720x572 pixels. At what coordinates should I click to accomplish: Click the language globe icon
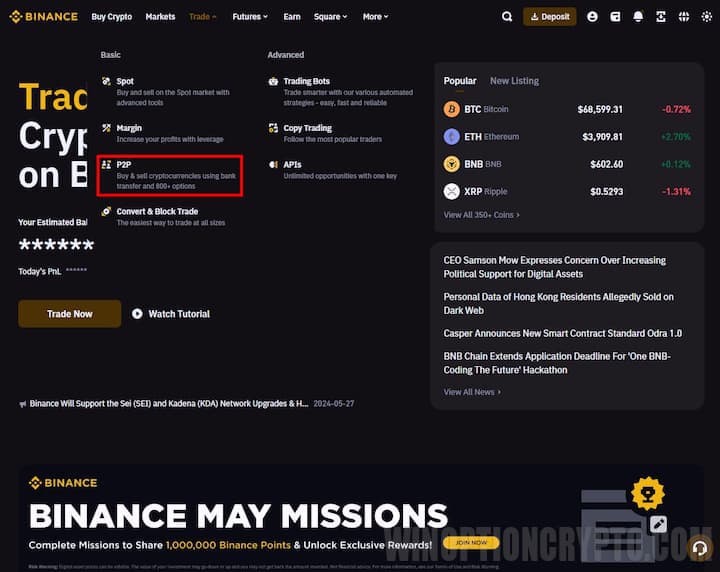(685, 17)
